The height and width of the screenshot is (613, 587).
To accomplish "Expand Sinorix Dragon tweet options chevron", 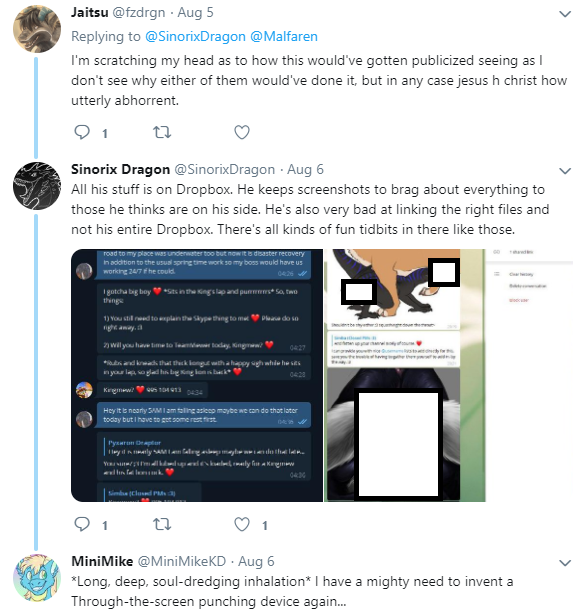I will pyautogui.click(x=565, y=171).
